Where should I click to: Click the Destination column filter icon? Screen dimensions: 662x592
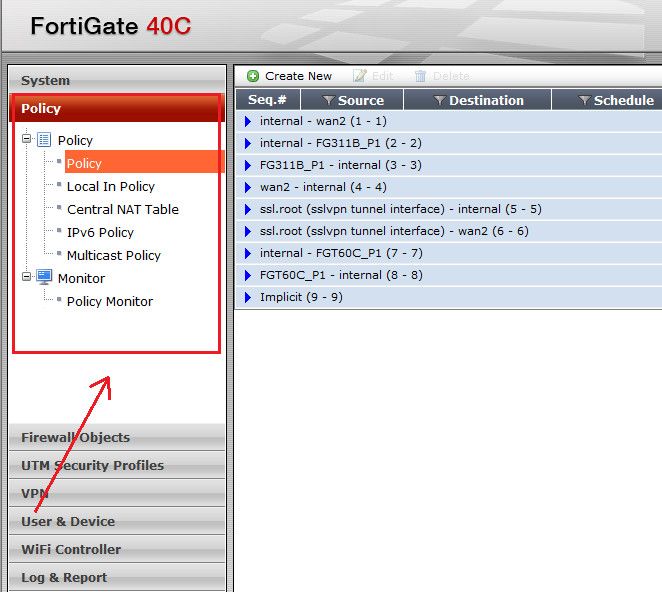440,100
